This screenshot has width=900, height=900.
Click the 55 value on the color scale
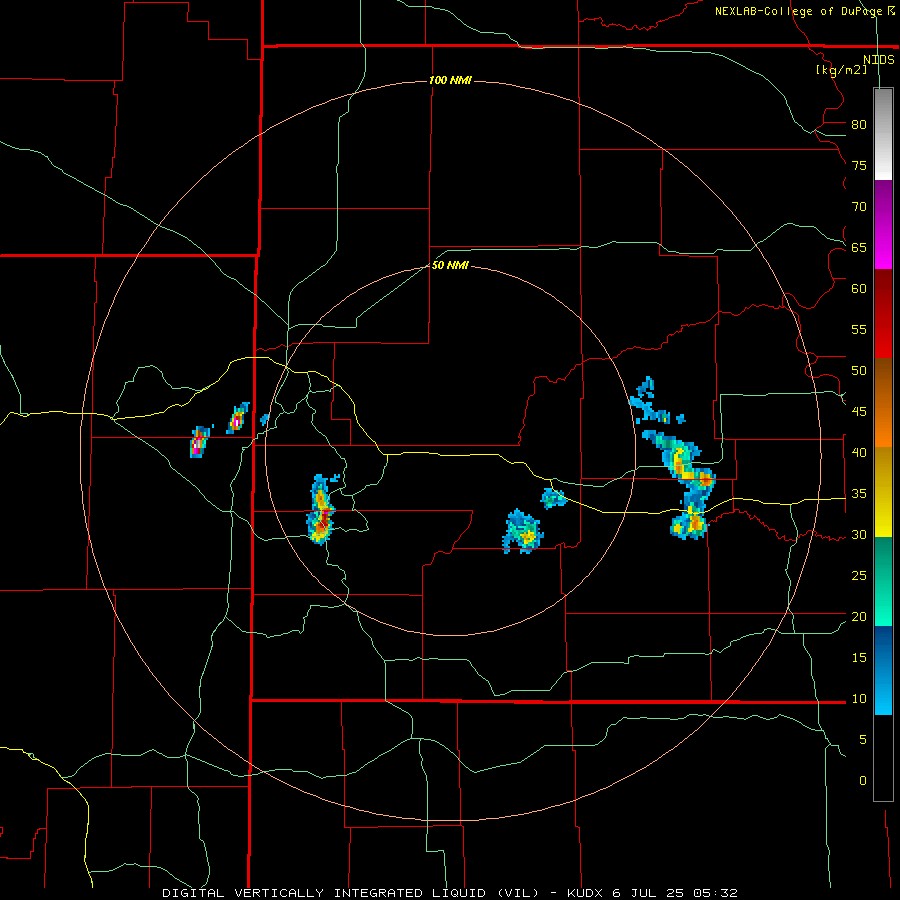click(859, 329)
